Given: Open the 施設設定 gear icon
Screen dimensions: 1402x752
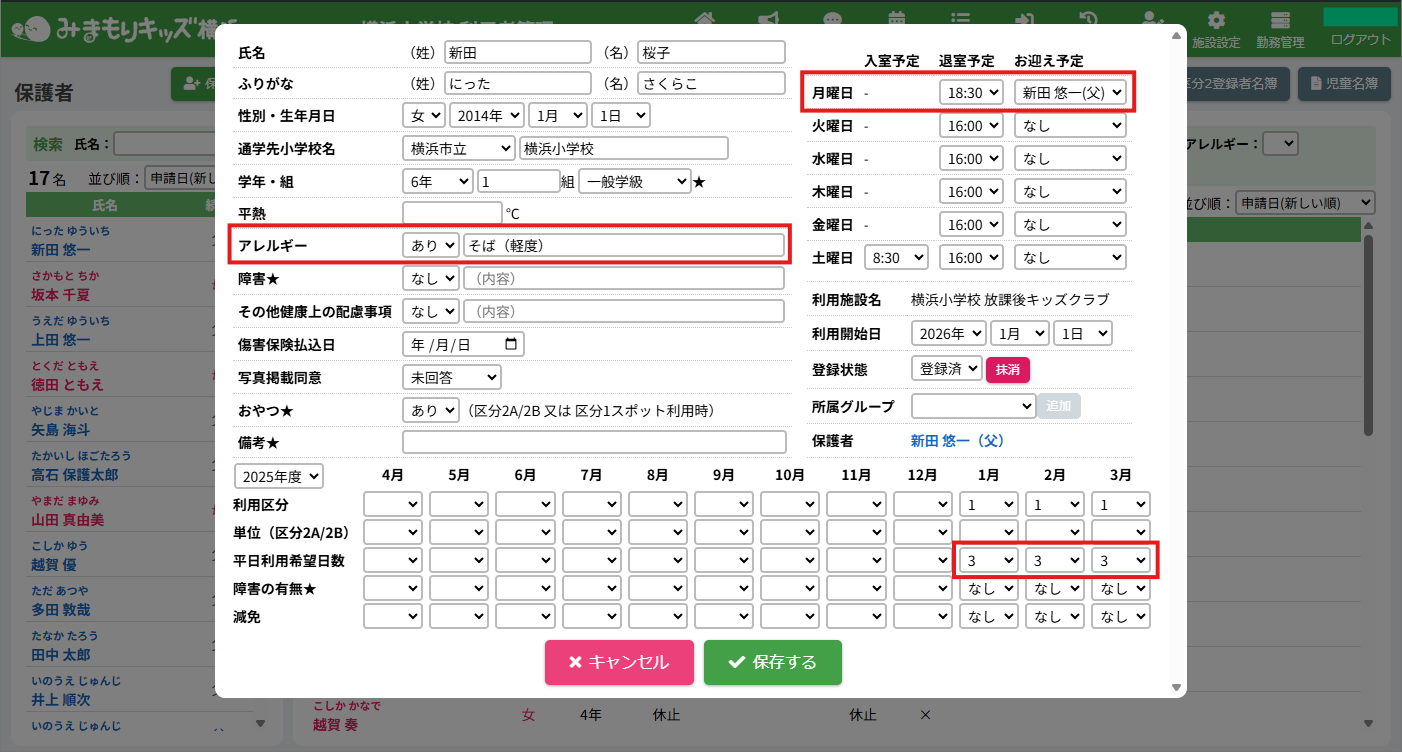Looking at the screenshot, I should tap(1216, 22).
